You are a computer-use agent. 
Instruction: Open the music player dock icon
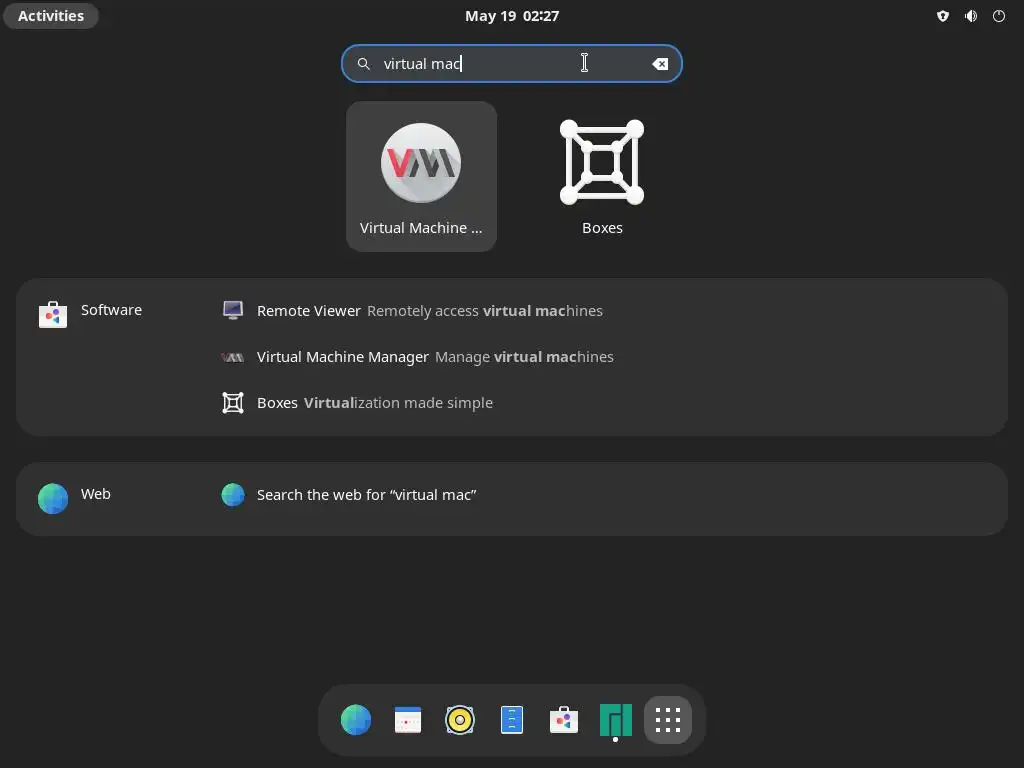point(460,720)
